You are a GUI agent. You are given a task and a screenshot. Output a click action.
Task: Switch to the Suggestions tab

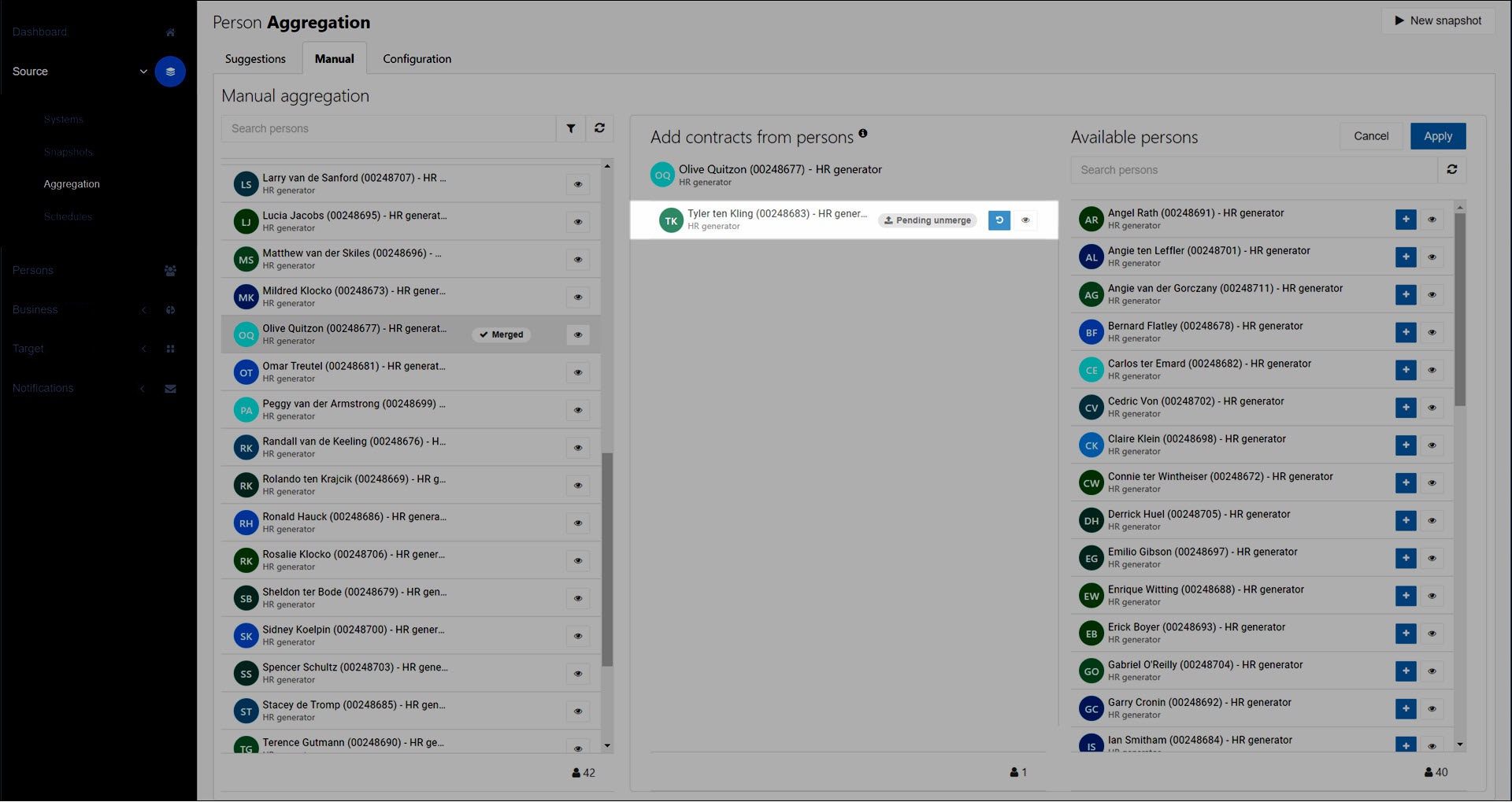point(255,59)
